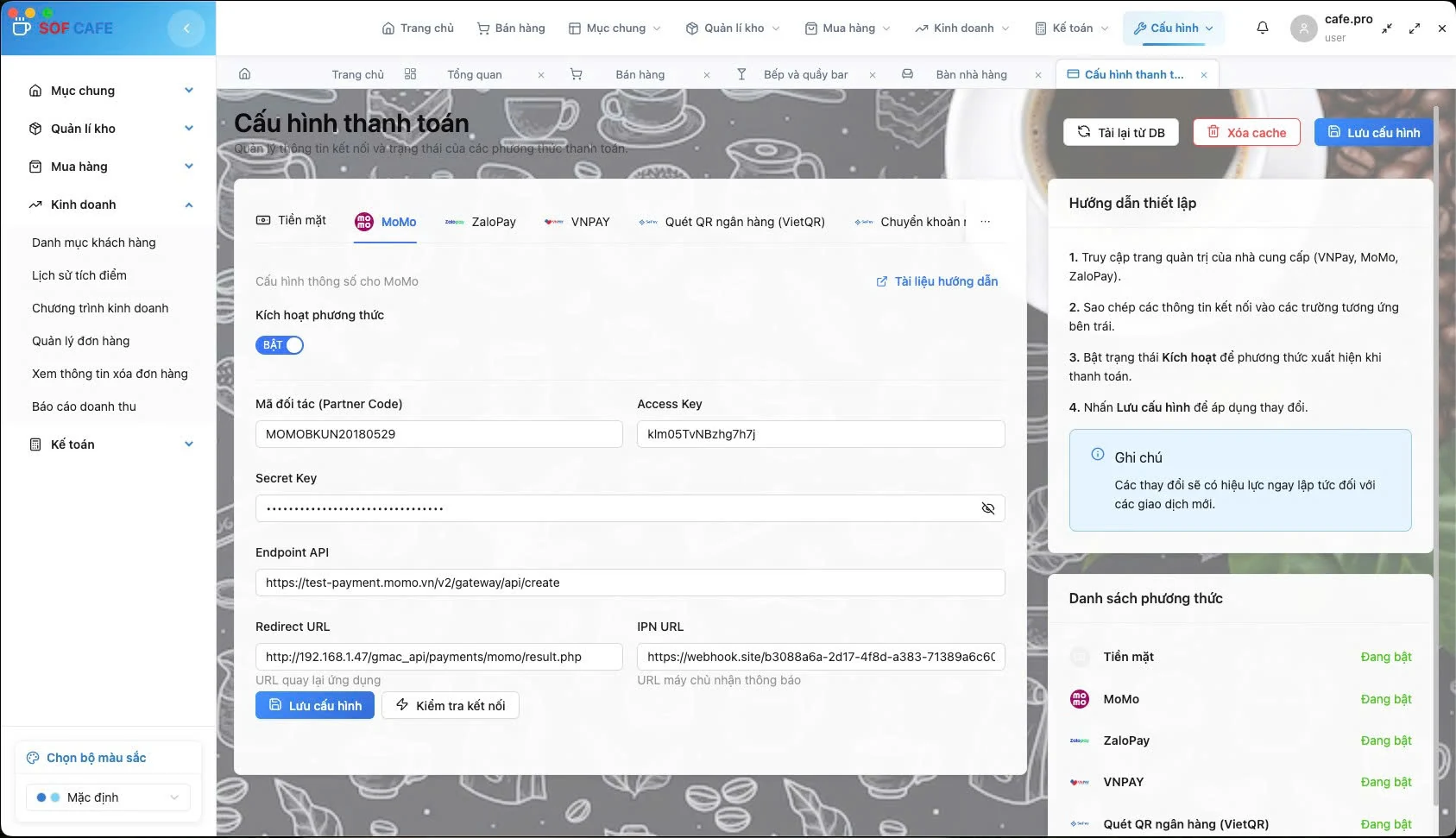Show Secret Key with the eye icon
1456x838 pixels.
pos(988,508)
